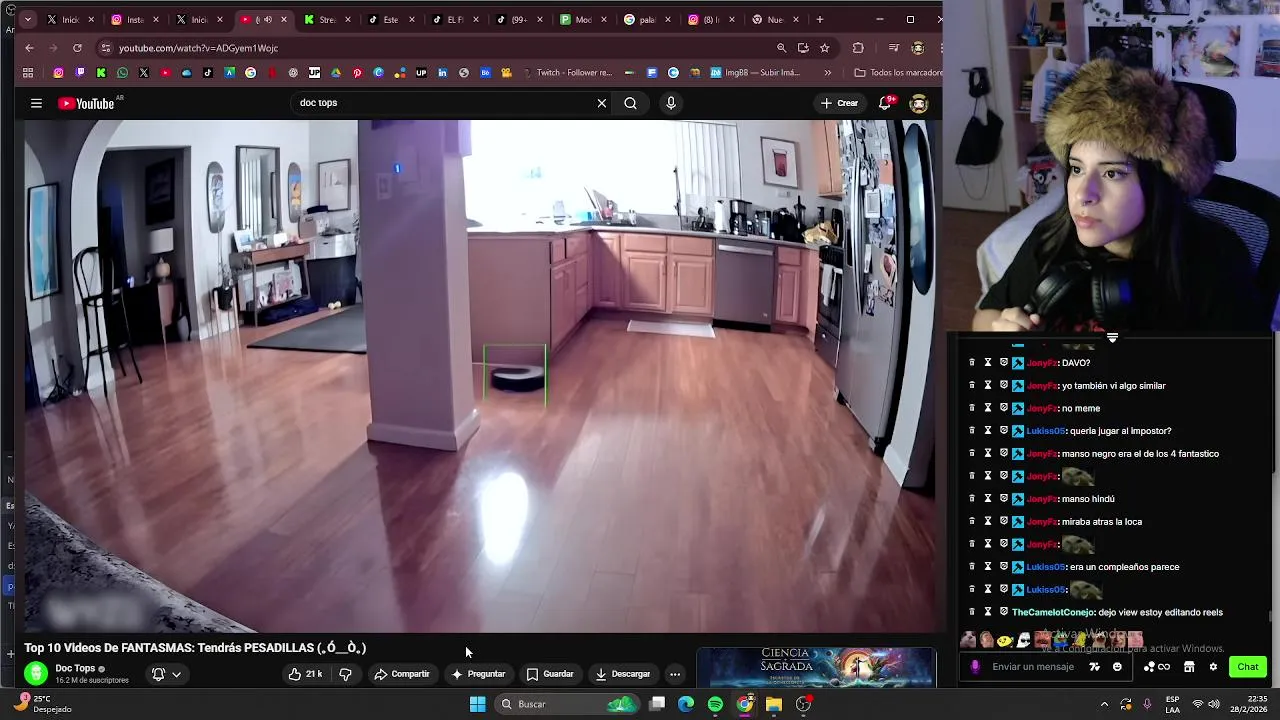Image resolution: width=1280 pixels, height=720 pixels.
Task: Clear the 'doc tops' search text
Action: tap(601, 103)
